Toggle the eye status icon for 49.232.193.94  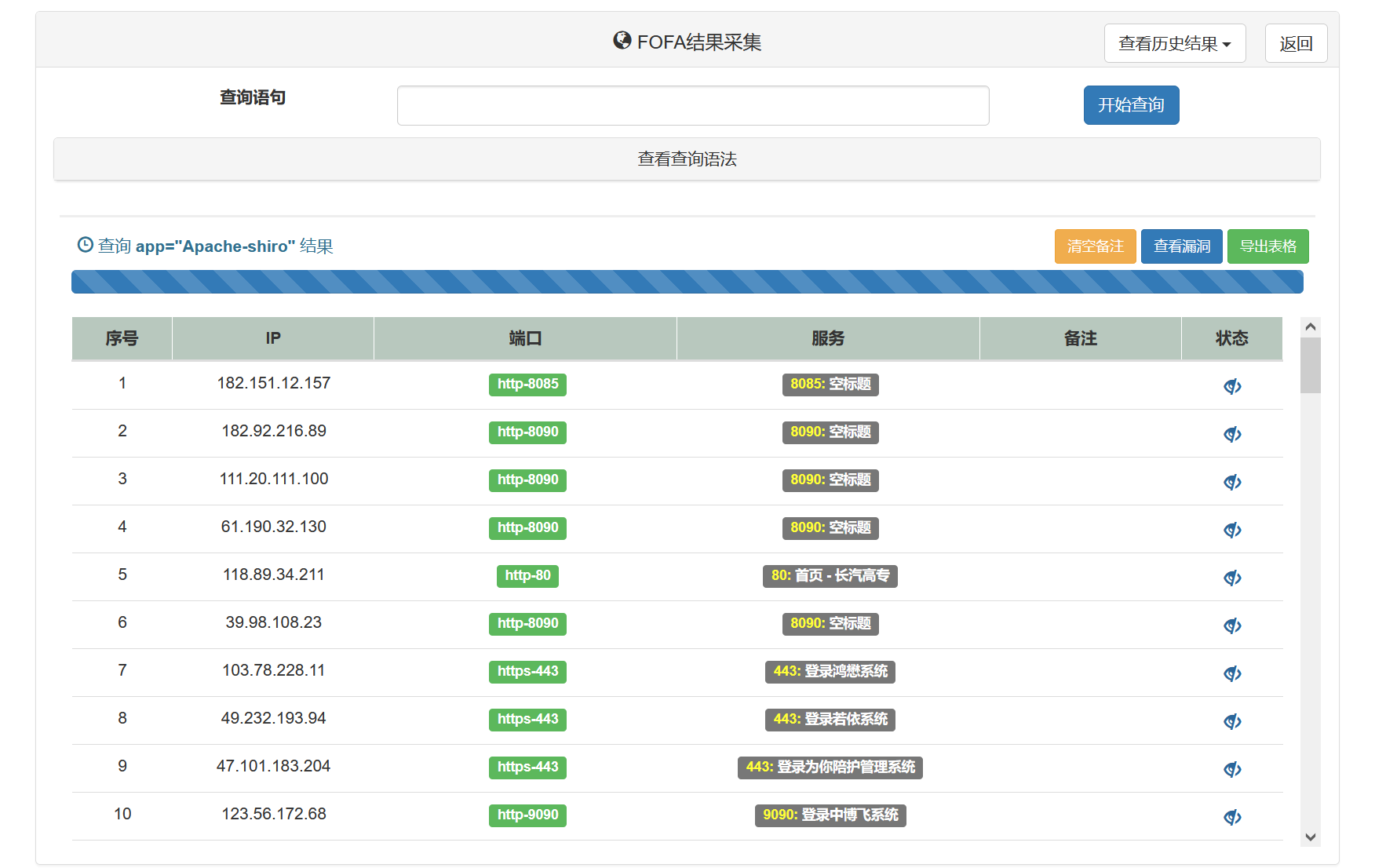point(1232,721)
